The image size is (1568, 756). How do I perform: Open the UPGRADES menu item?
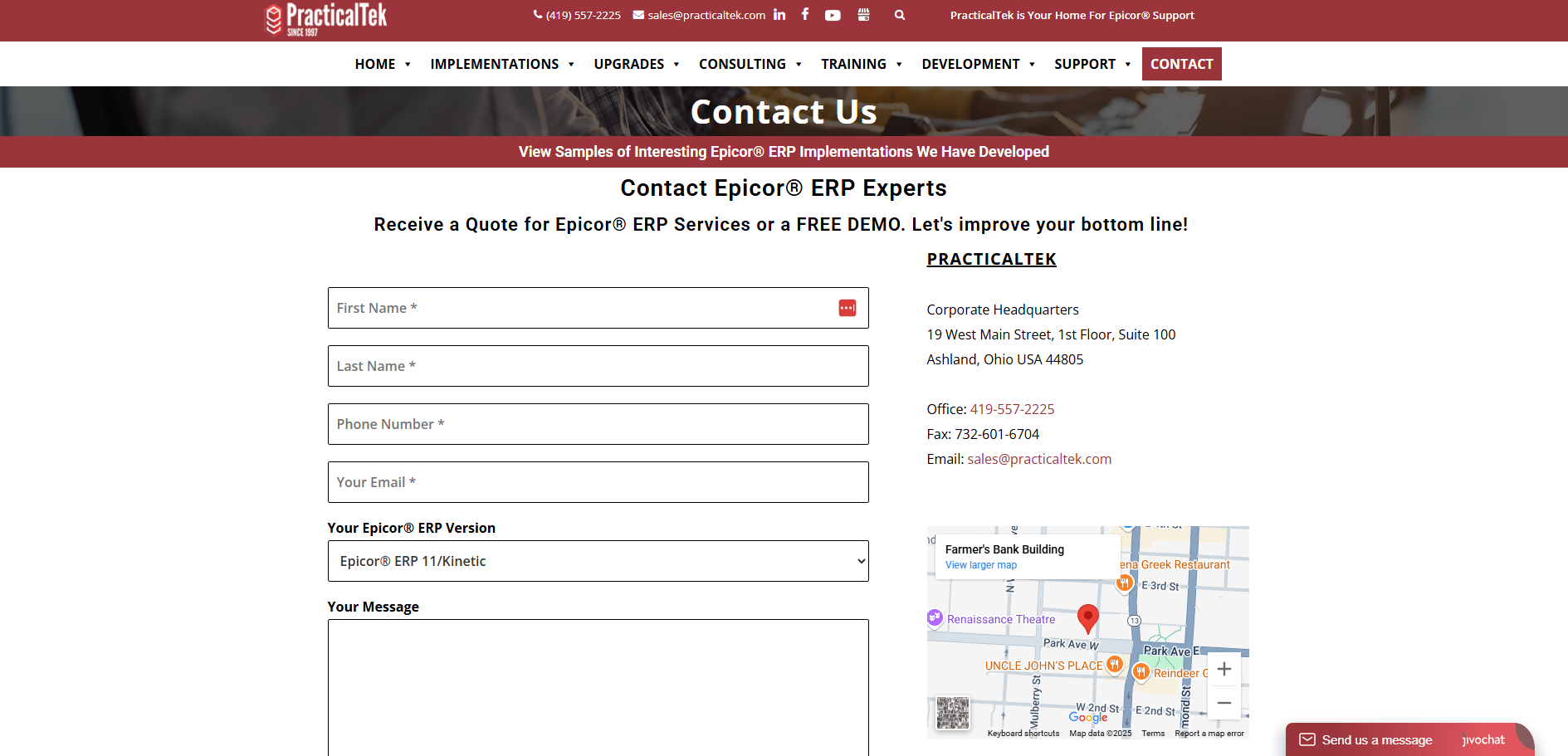(x=629, y=64)
